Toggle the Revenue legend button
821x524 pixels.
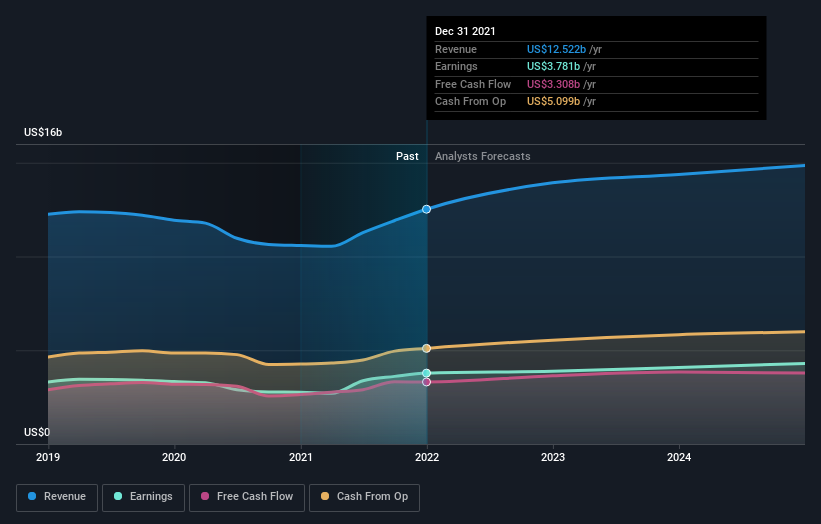57,497
